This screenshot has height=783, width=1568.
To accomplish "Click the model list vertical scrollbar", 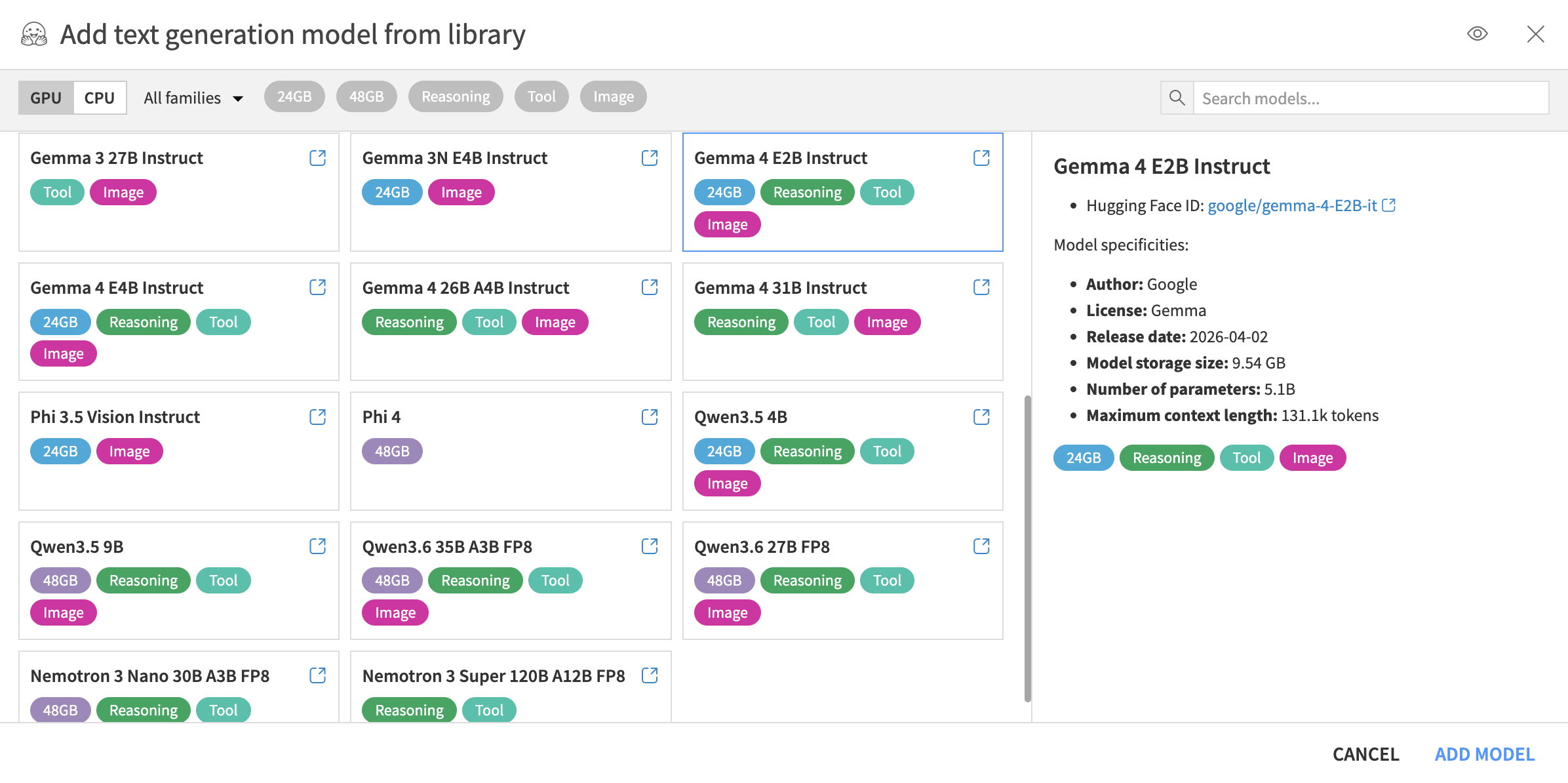I will click(x=1027, y=548).
